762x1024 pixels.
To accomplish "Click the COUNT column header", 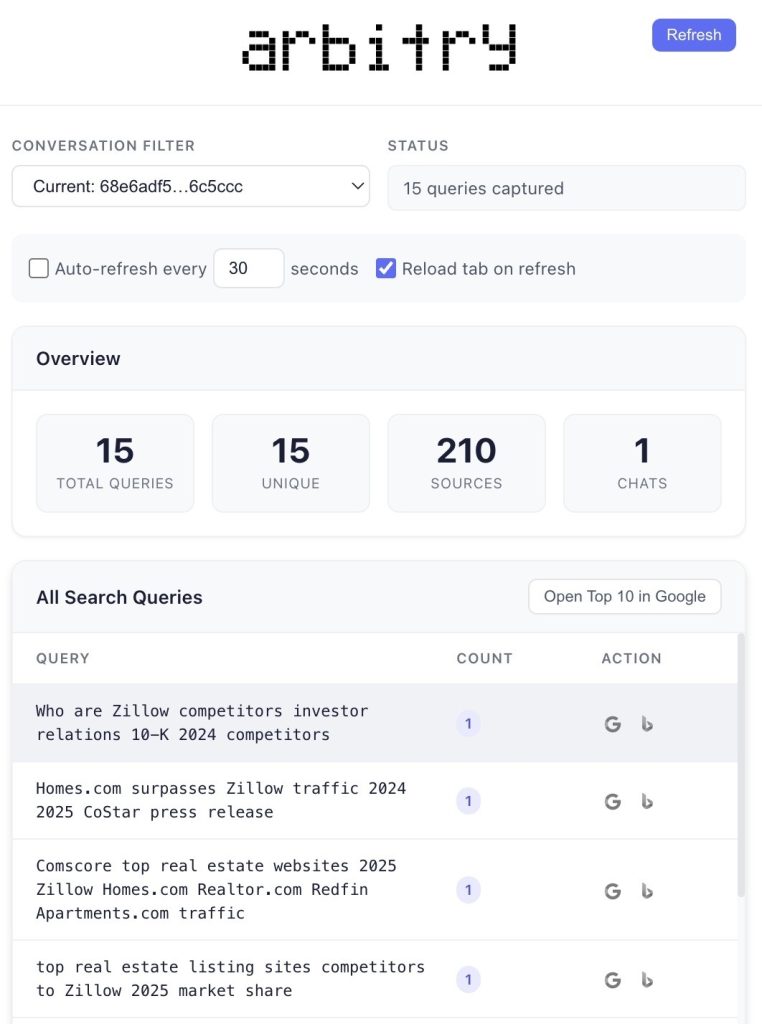I will [x=484, y=658].
